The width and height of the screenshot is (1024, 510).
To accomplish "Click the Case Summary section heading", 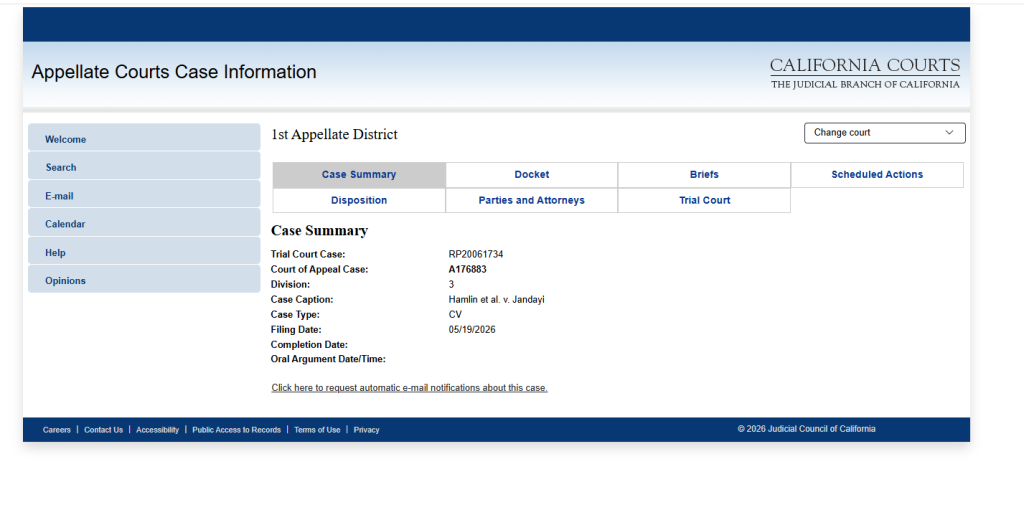I will (319, 231).
